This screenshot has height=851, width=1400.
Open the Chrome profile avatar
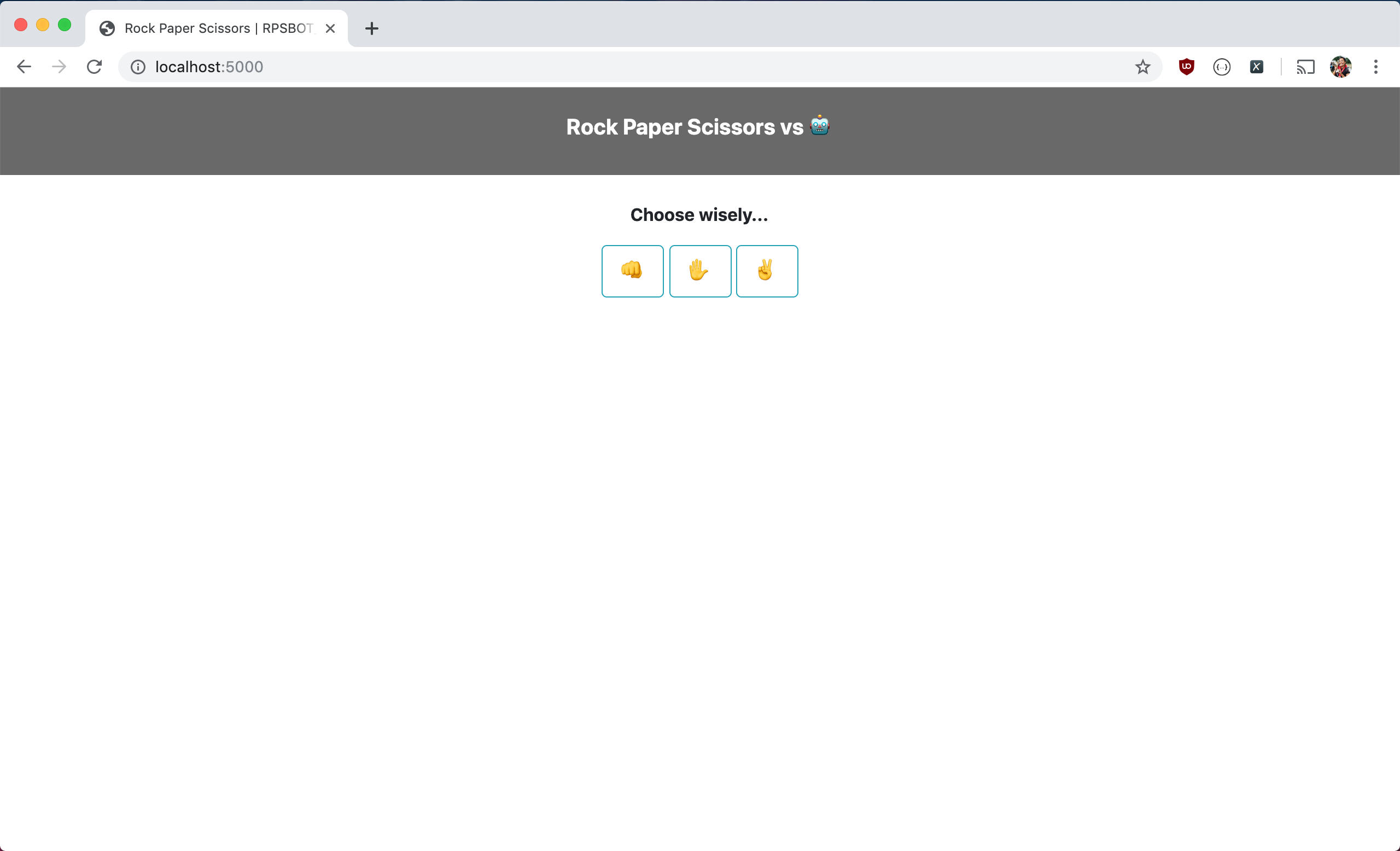1340,67
